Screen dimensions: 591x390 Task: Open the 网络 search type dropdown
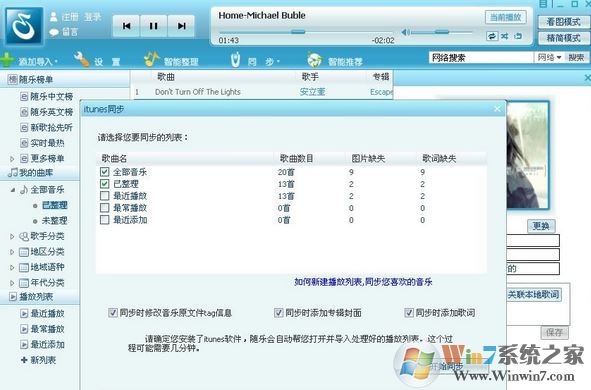[x=549, y=57]
